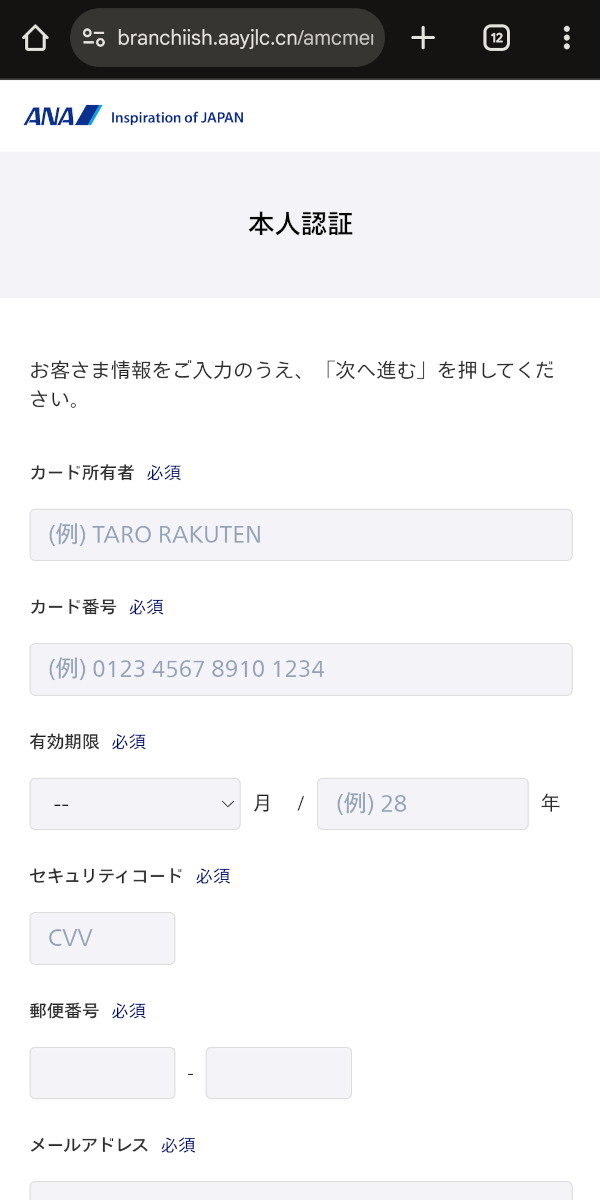Click the month dropdown chevron arrow
Image resolution: width=600 pixels, height=1200 pixels.
pos(227,804)
